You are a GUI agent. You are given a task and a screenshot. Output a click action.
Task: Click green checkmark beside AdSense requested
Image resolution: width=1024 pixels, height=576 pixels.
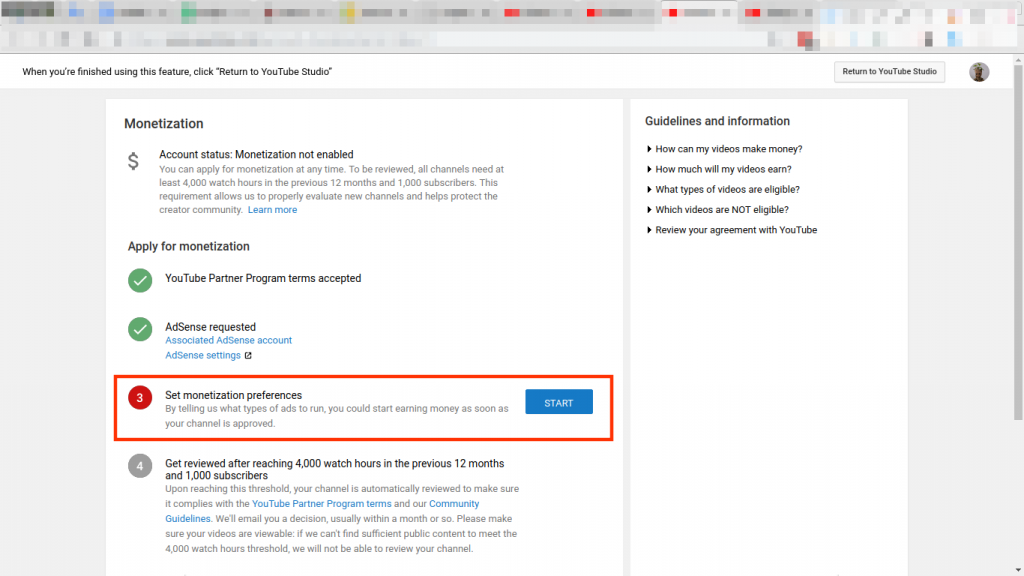[x=140, y=329]
